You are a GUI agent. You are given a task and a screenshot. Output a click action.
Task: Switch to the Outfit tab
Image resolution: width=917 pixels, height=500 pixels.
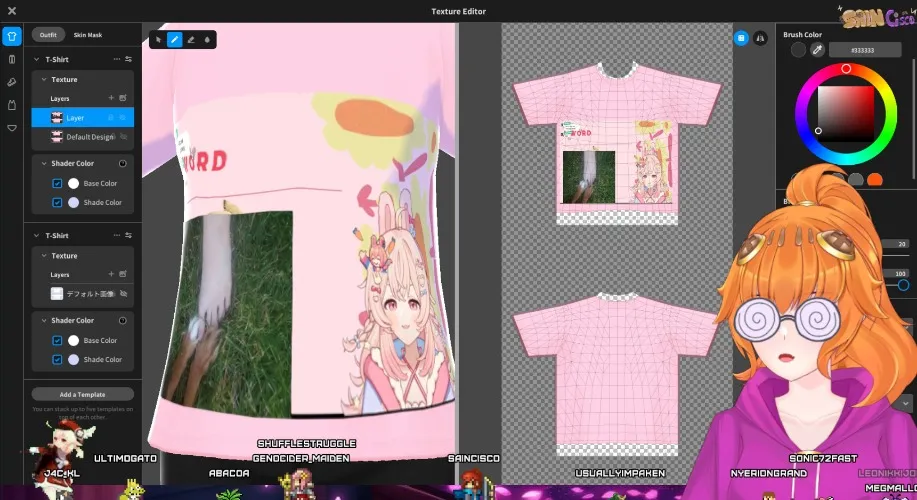[48, 35]
